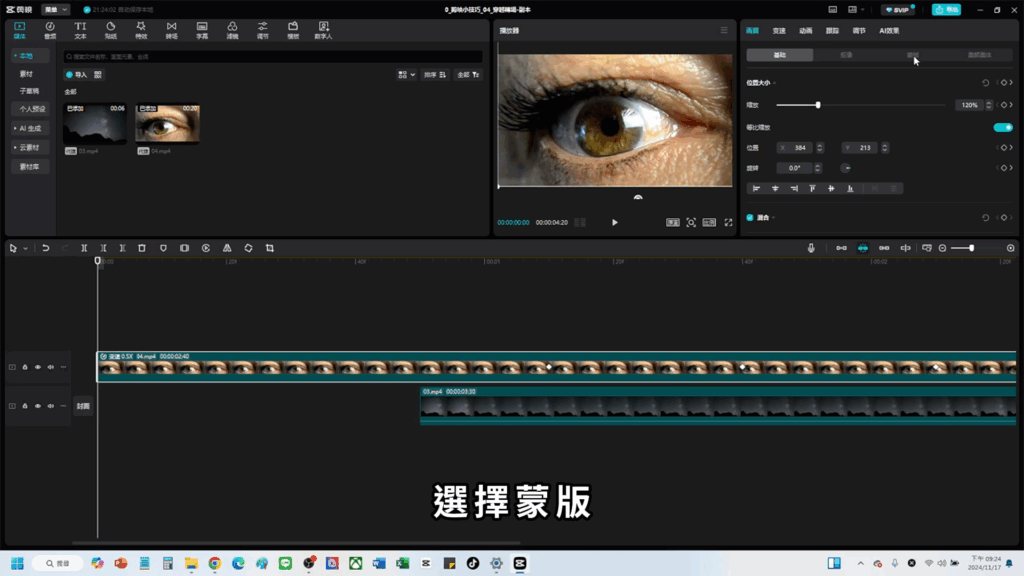
Task: Switch to the 变速 speed tab
Action: [x=779, y=31]
